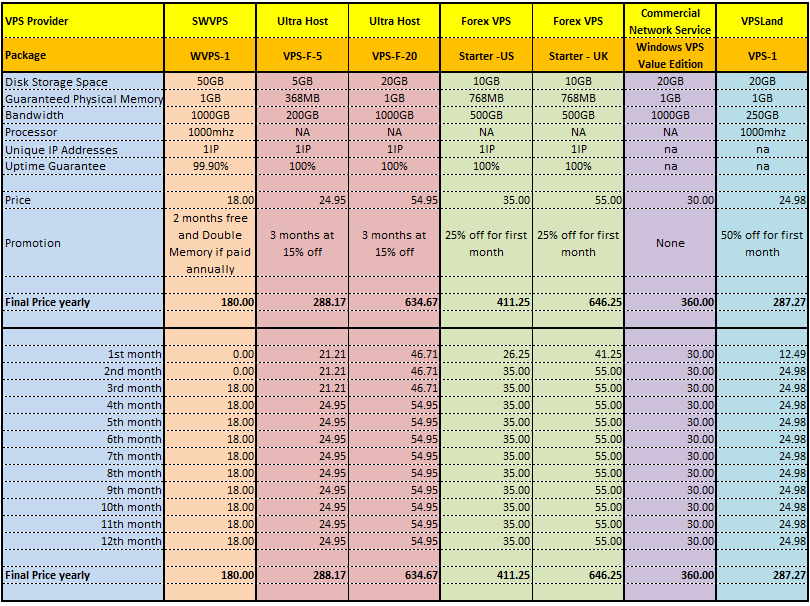The image size is (810, 606).
Task: Click the 46.71 cell in 3rd month row
Action: click(x=394, y=388)
